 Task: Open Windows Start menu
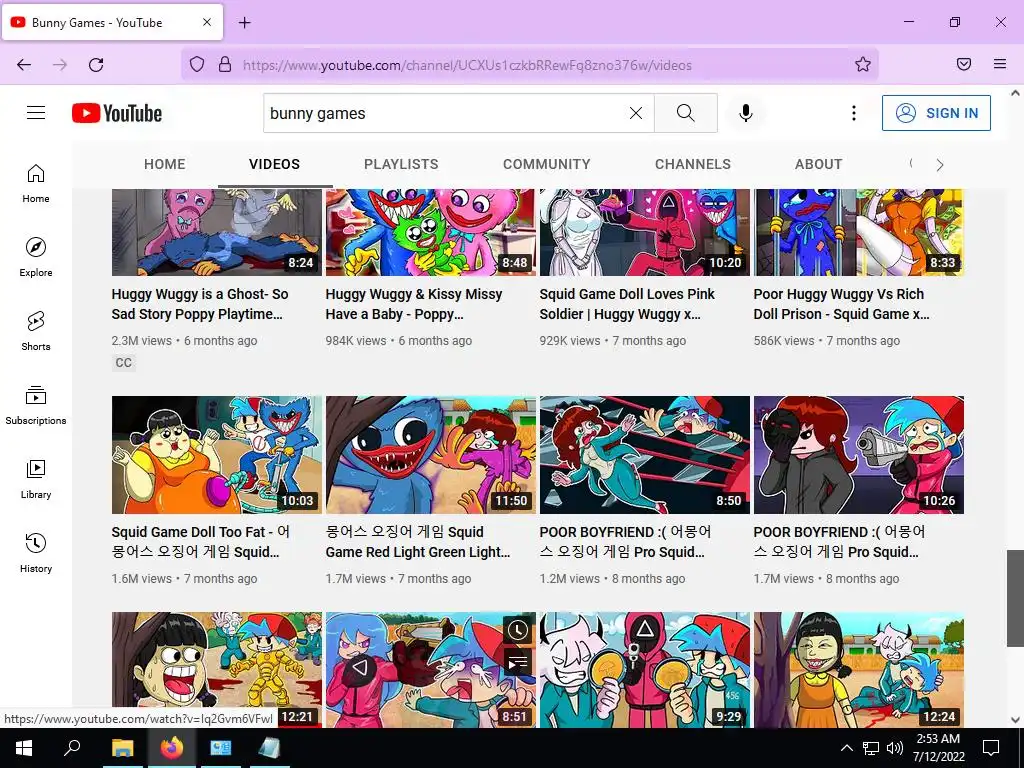(24, 748)
